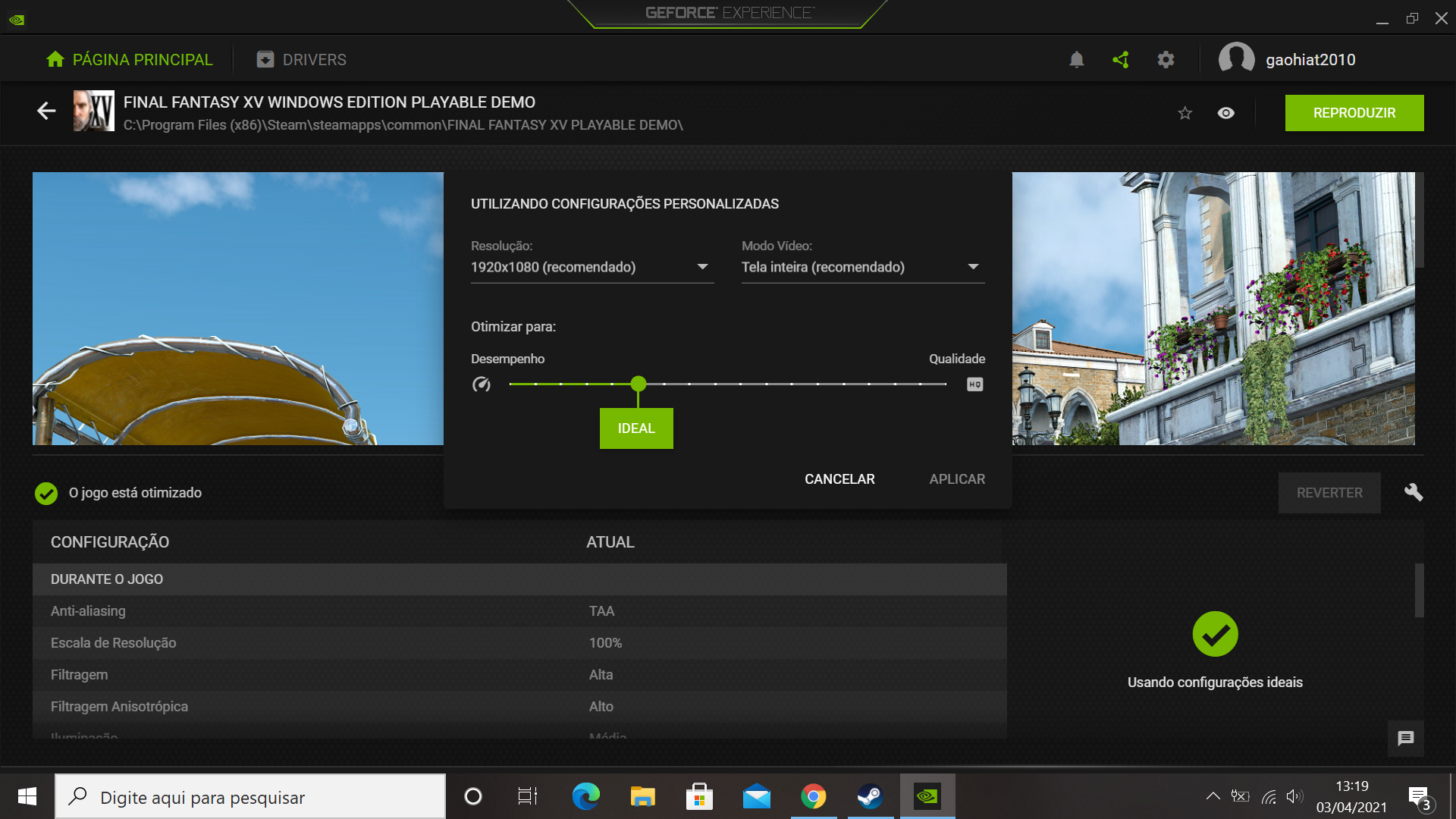Switch to Drivers tab

pyautogui.click(x=302, y=59)
